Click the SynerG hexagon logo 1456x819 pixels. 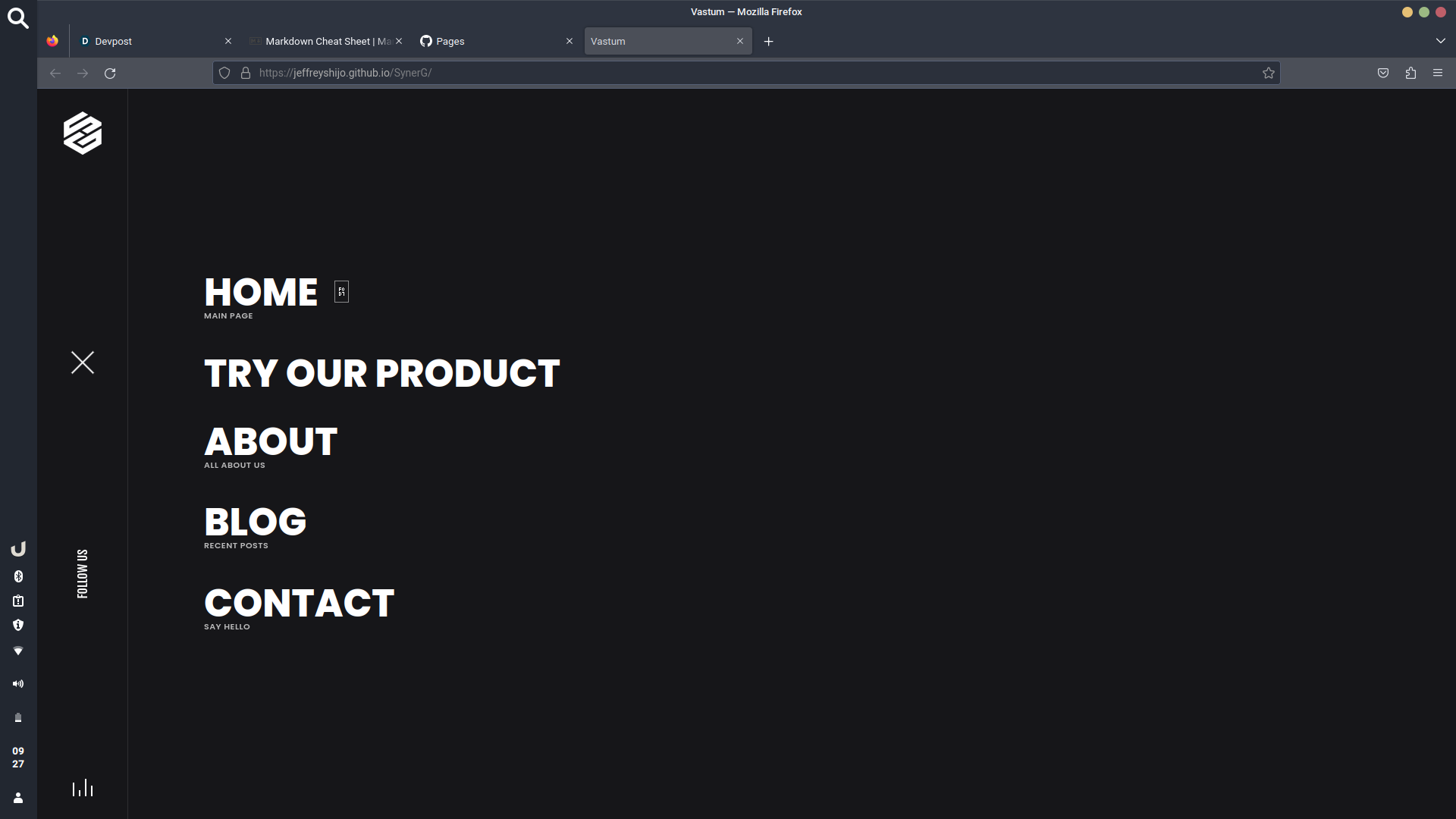(83, 133)
